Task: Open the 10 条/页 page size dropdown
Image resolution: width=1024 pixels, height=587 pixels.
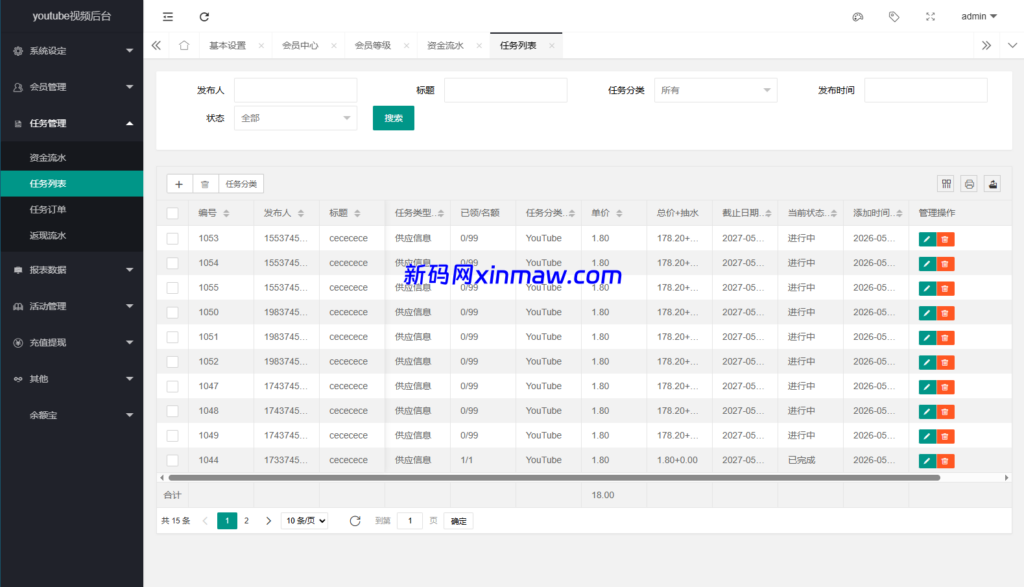Action: point(304,521)
